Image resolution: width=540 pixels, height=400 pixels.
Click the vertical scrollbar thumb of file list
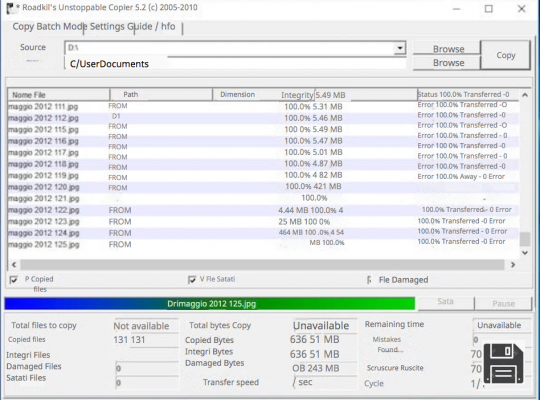pyautogui.click(x=525, y=239)
